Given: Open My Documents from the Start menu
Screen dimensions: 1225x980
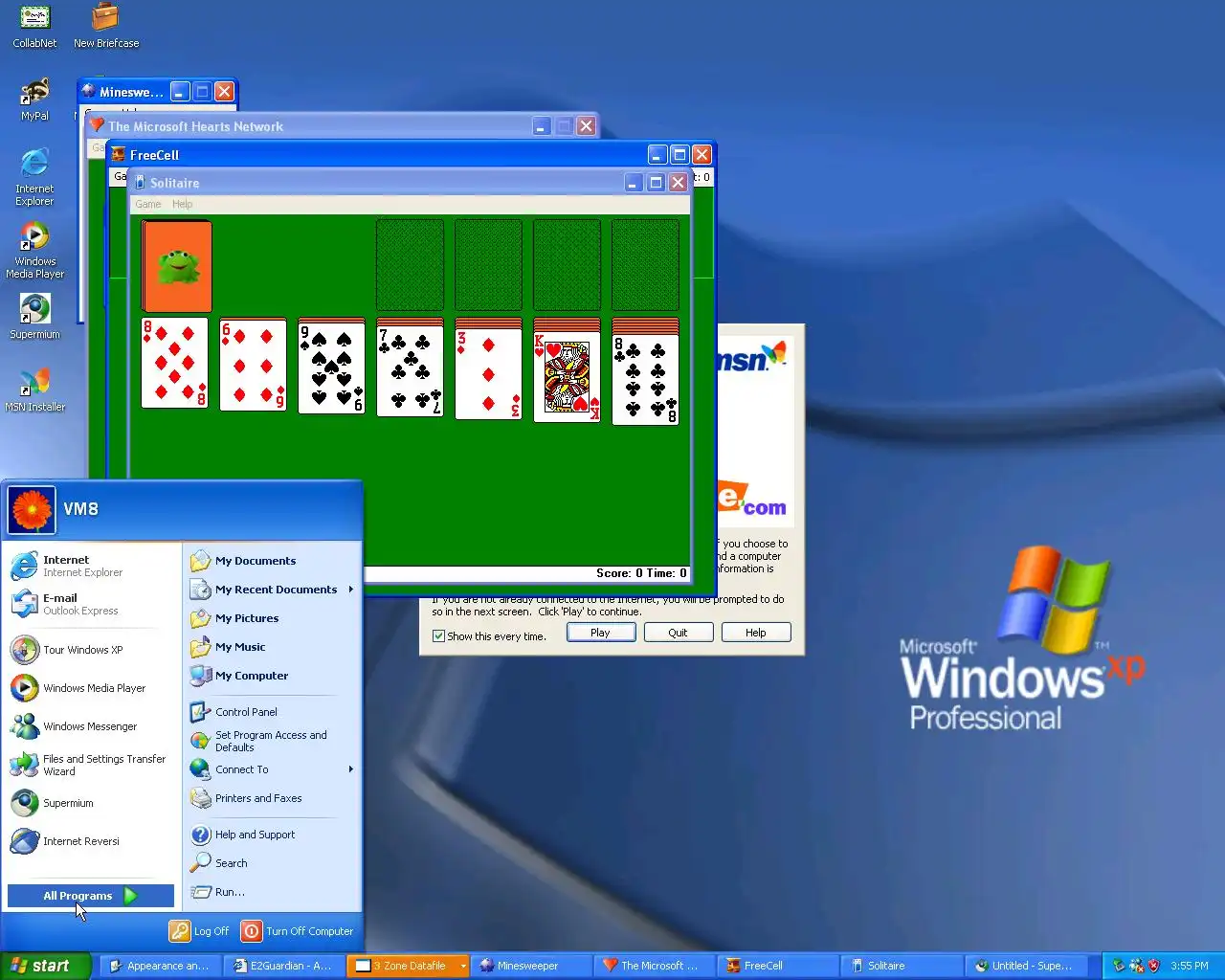Looking at the screenshot, I should pyautogui.click(x=272, y=561).
